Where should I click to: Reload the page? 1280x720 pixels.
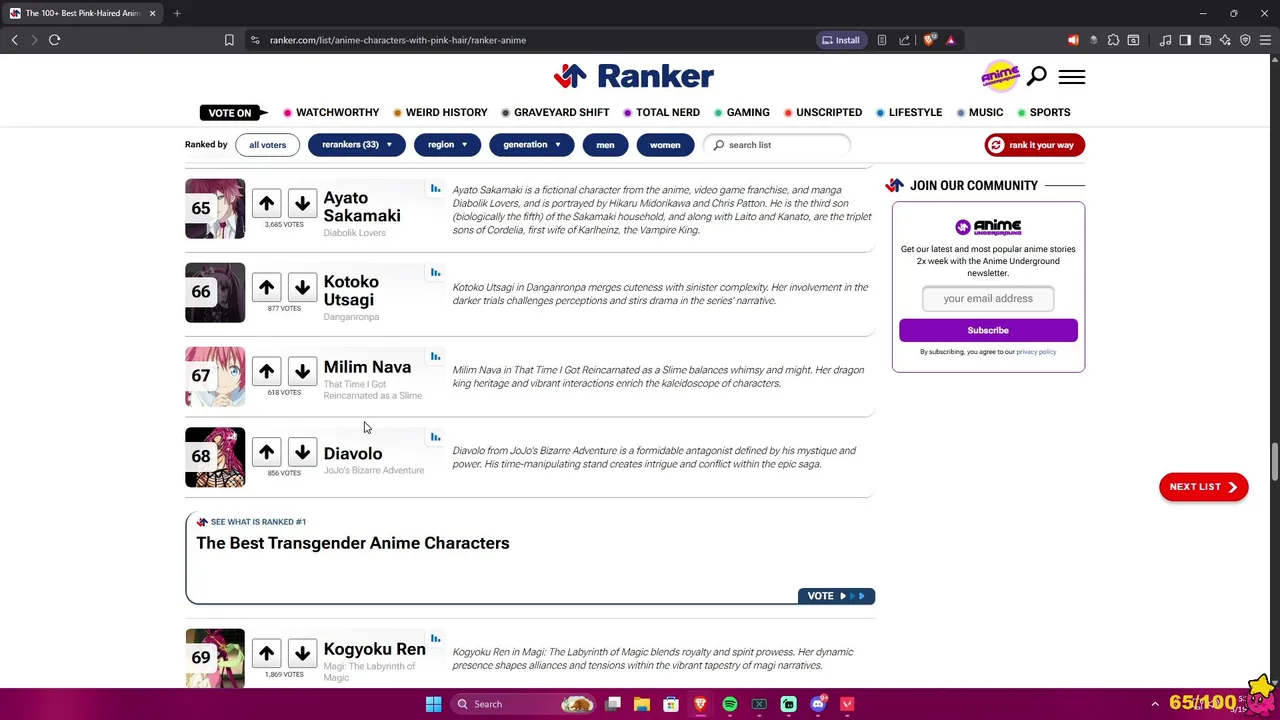tap(54, 40)
